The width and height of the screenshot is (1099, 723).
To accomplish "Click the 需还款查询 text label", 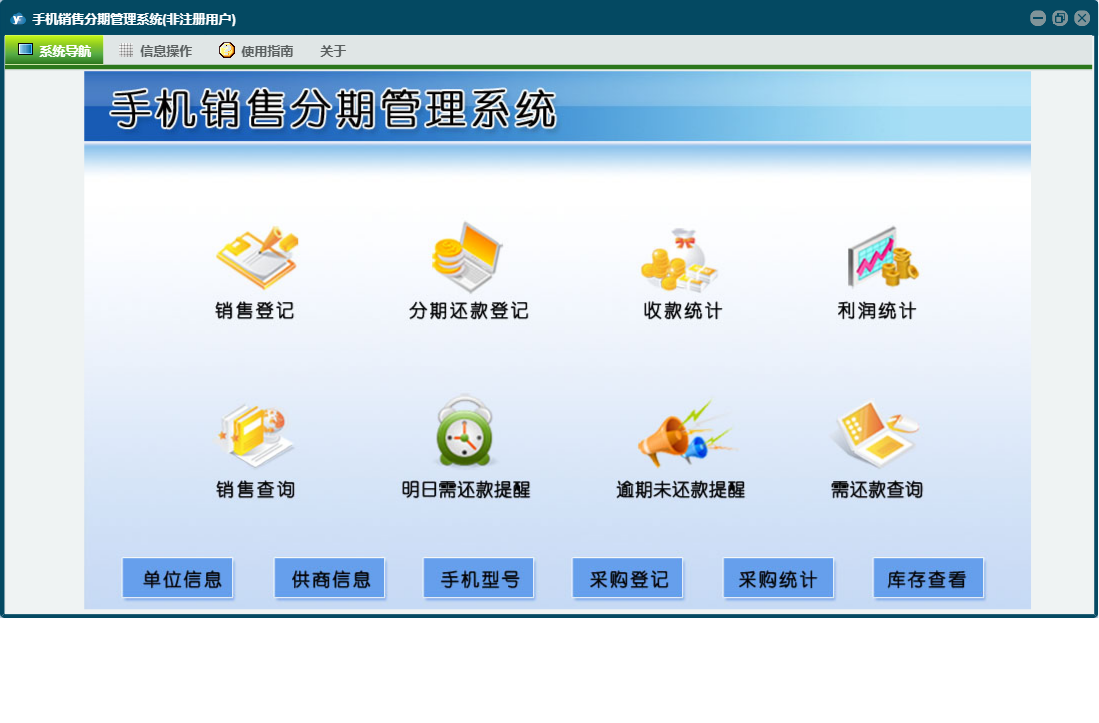I will 877,489.
